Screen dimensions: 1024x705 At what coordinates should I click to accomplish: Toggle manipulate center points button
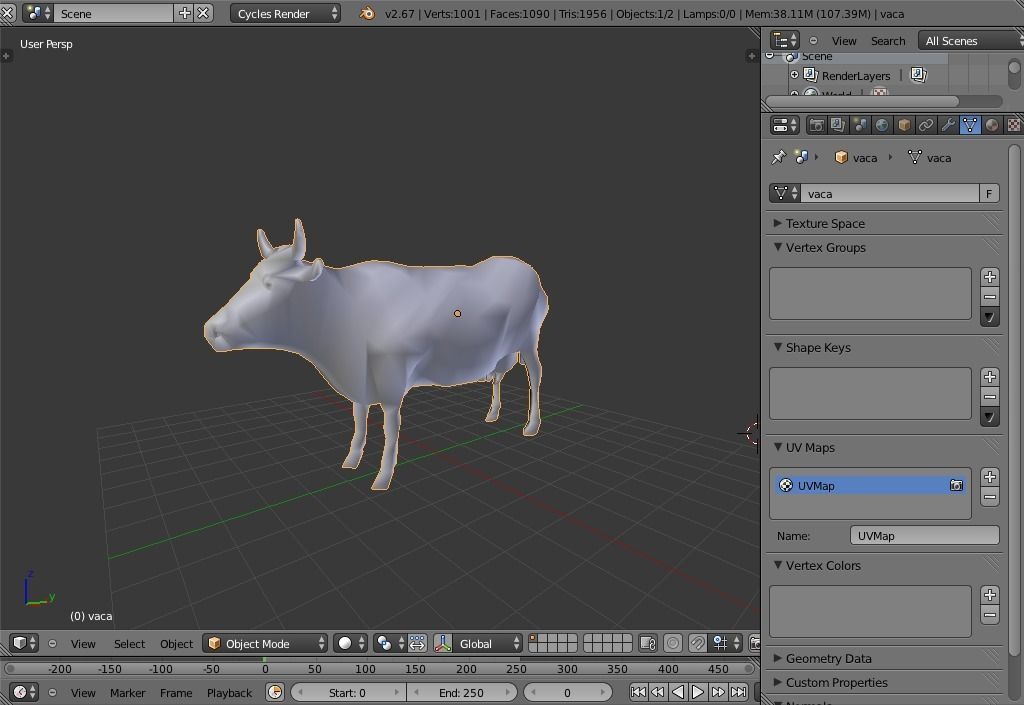pyautogui.click(x=417, y=644)
